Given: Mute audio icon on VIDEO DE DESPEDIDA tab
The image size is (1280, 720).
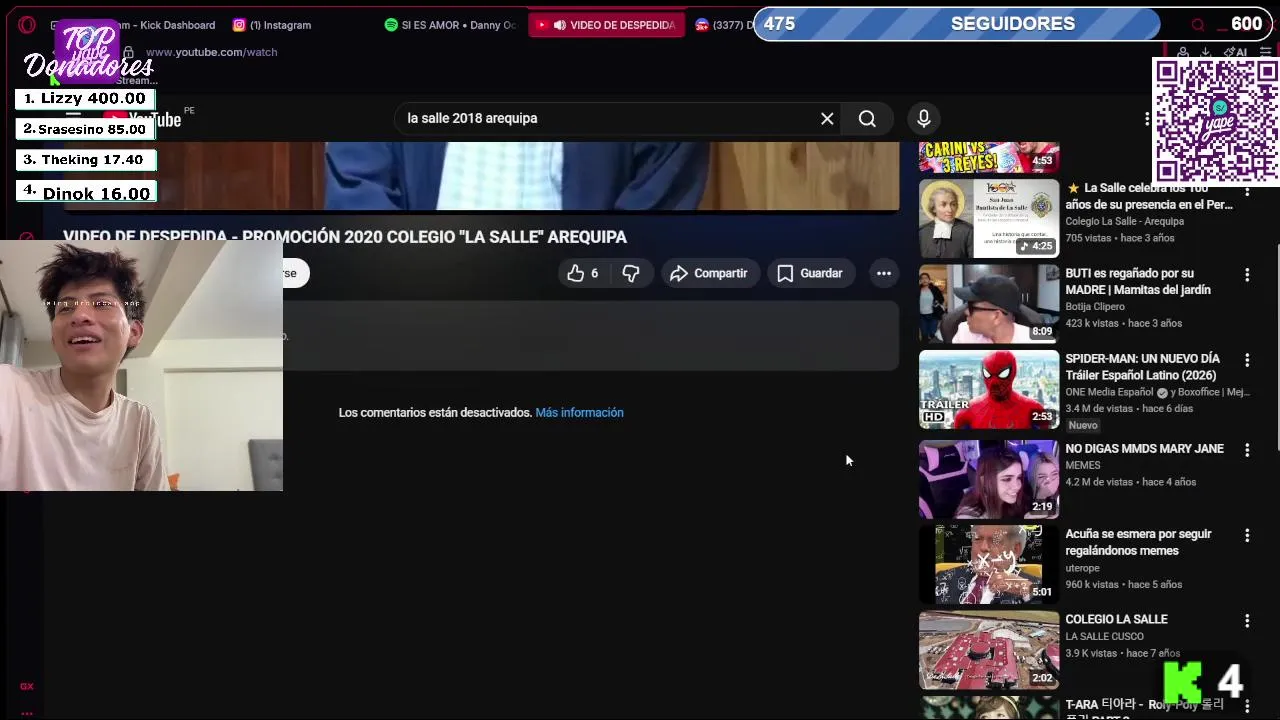Looking at the screenshot, I should (x=560, y=25).
